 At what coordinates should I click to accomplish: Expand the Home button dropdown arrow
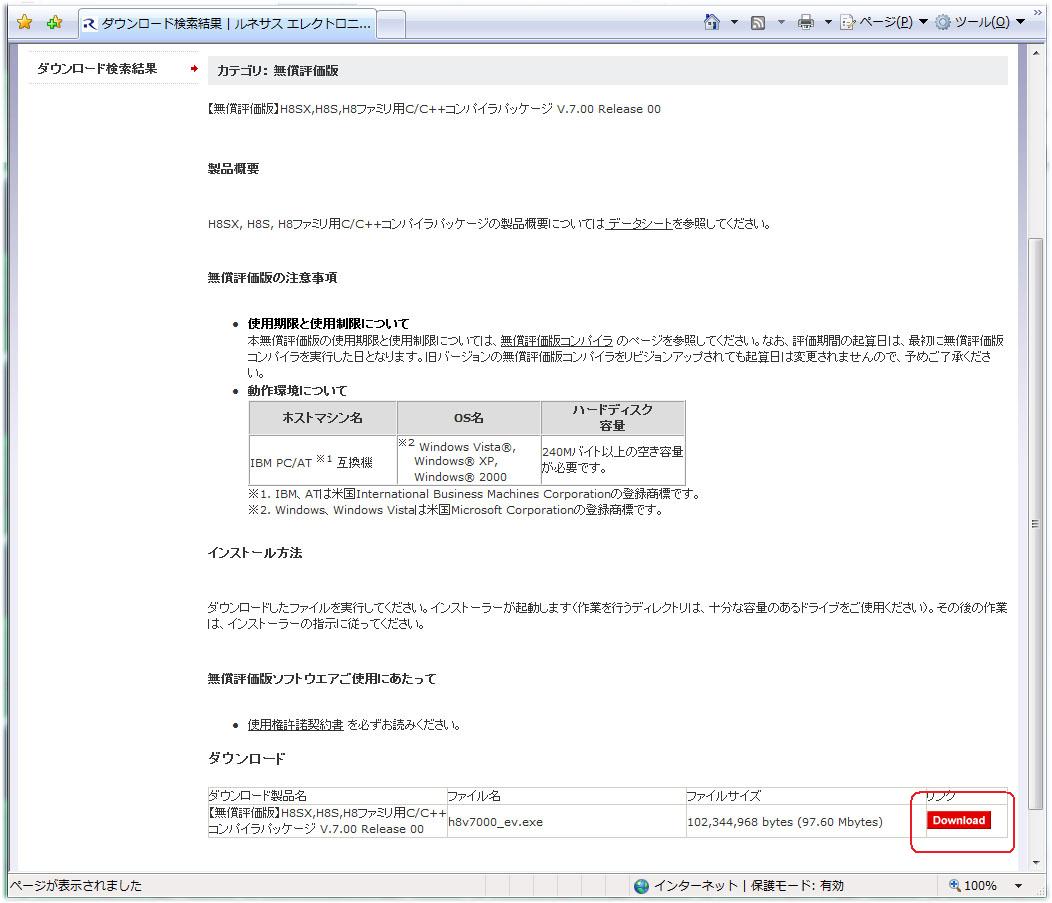(734, 23)
